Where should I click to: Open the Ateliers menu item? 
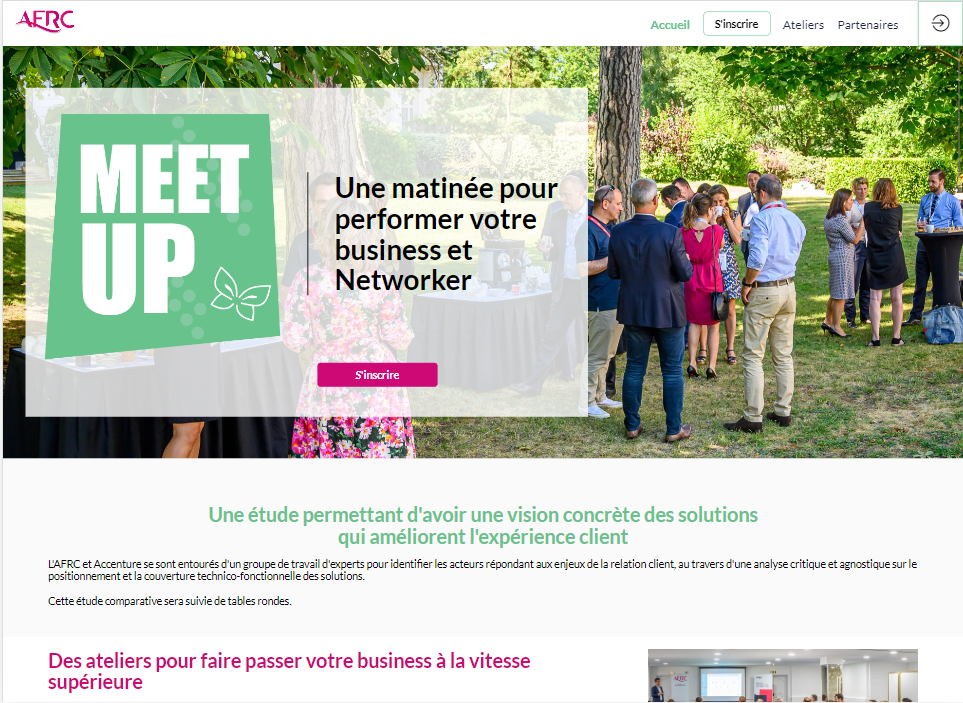pyautogui.click(x=803, y=25)
